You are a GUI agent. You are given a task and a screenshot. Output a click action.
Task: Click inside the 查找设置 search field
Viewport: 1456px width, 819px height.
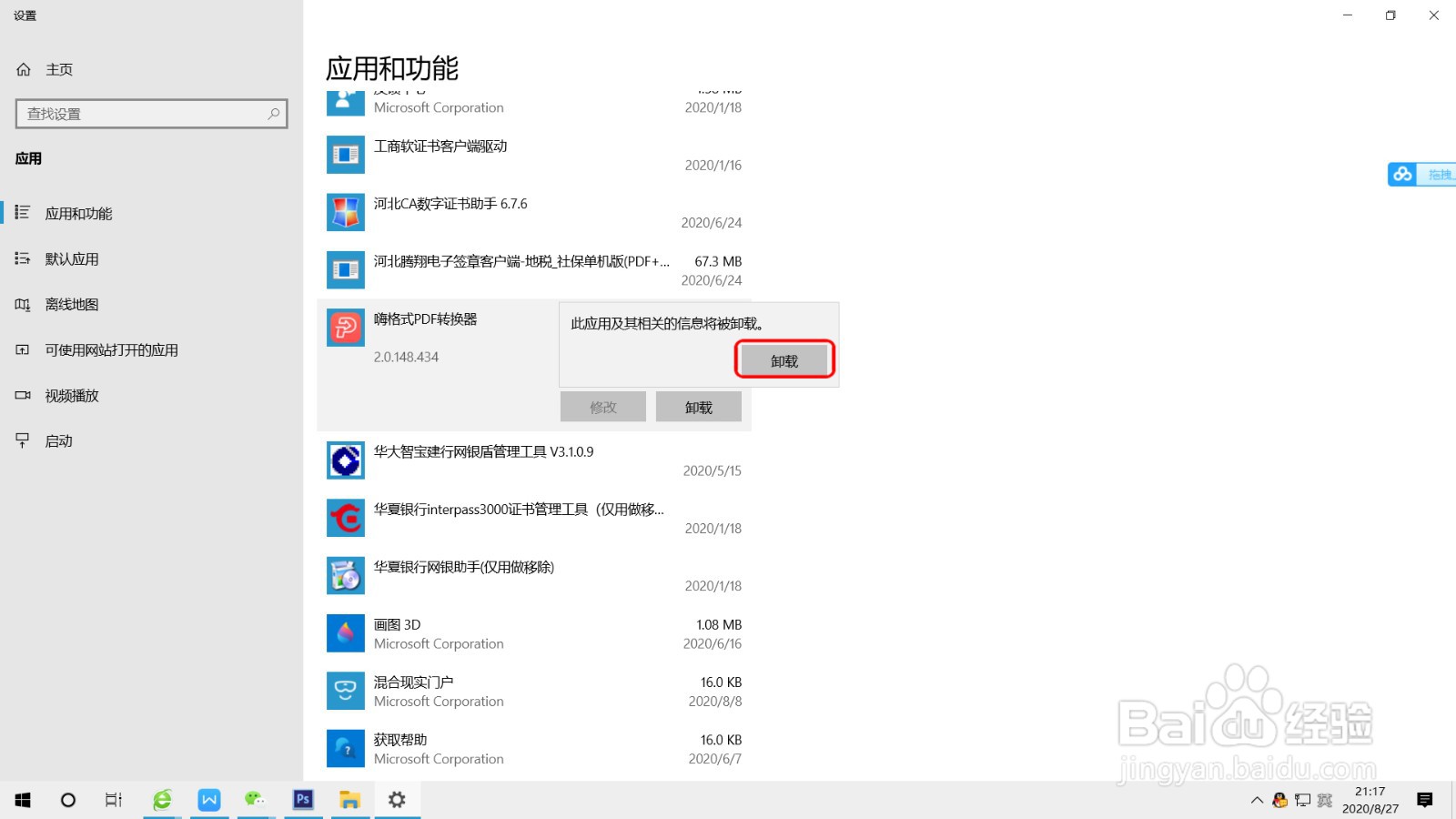click(x=151, y=114)
